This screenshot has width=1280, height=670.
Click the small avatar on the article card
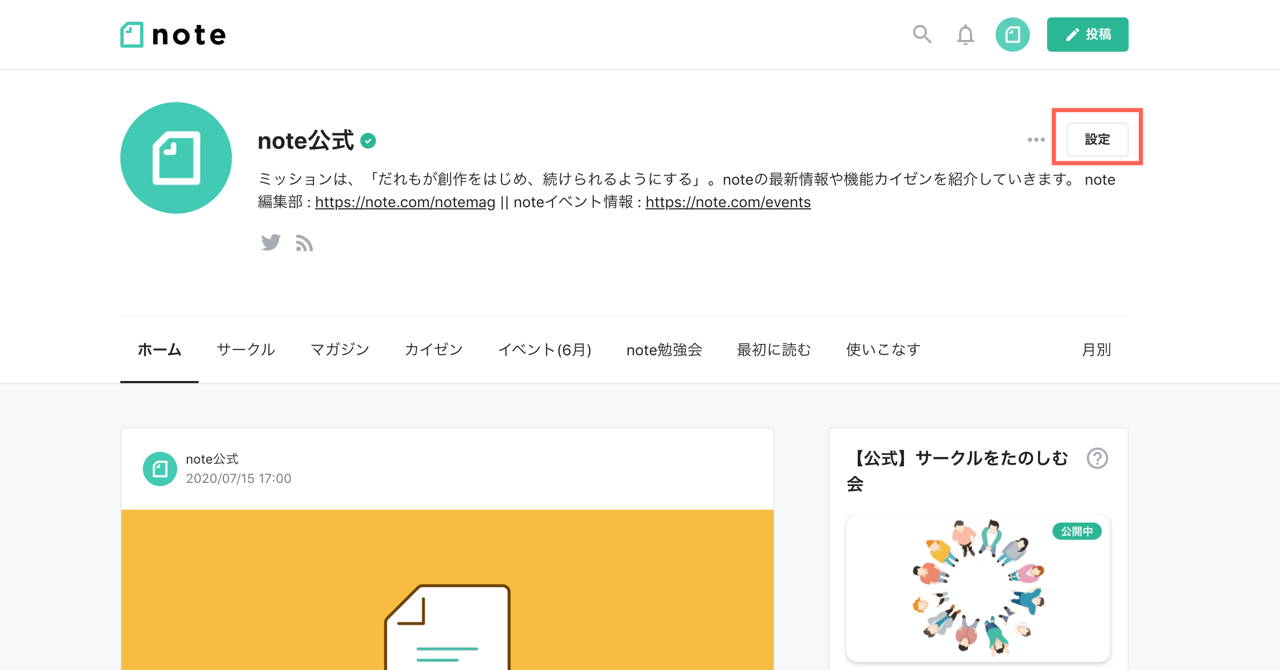160,469
